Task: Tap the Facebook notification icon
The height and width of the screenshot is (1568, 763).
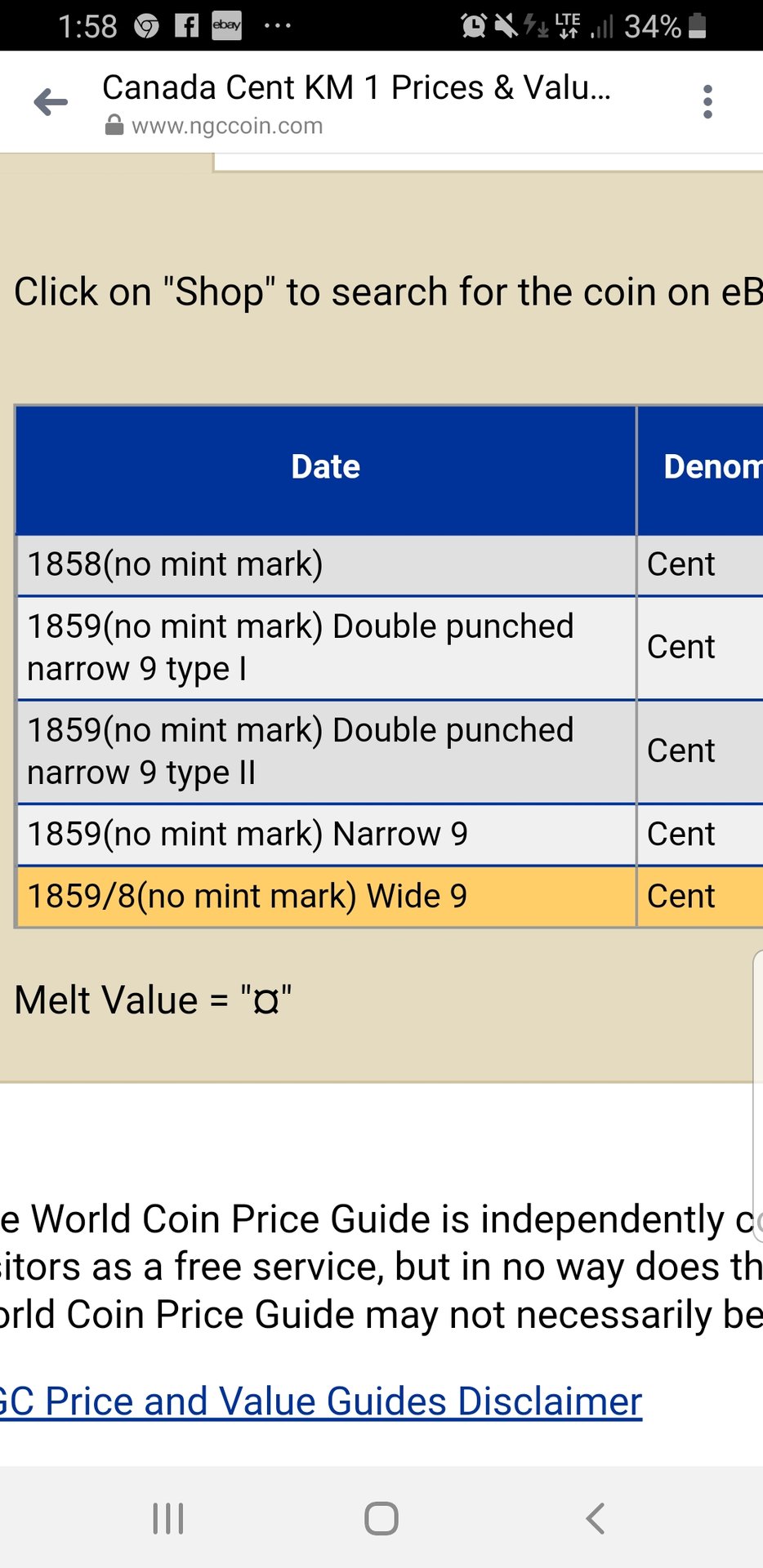Action: click(187, 25)
